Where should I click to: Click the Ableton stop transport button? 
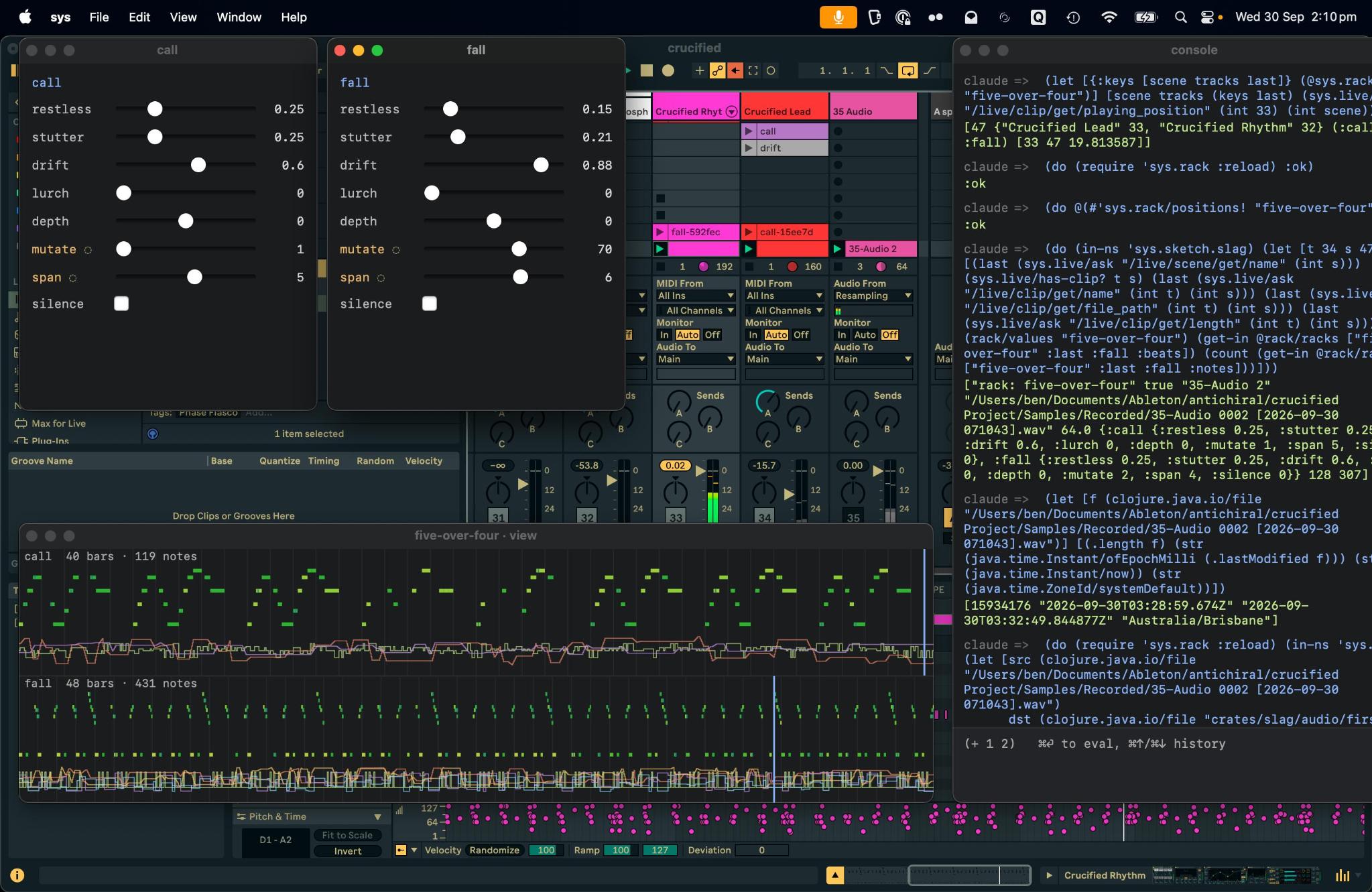tap(646, 70)
